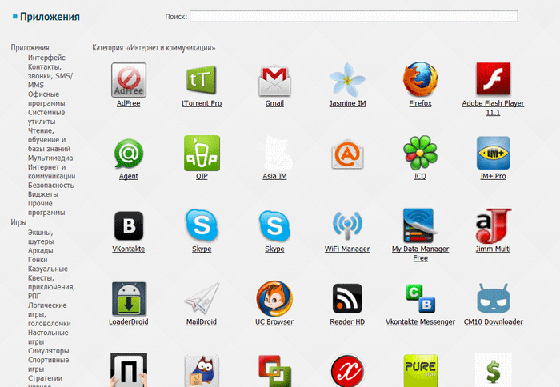This screenshot has height=387, width=560.
Task: Click the owl app icon
Action: point(202,371)
